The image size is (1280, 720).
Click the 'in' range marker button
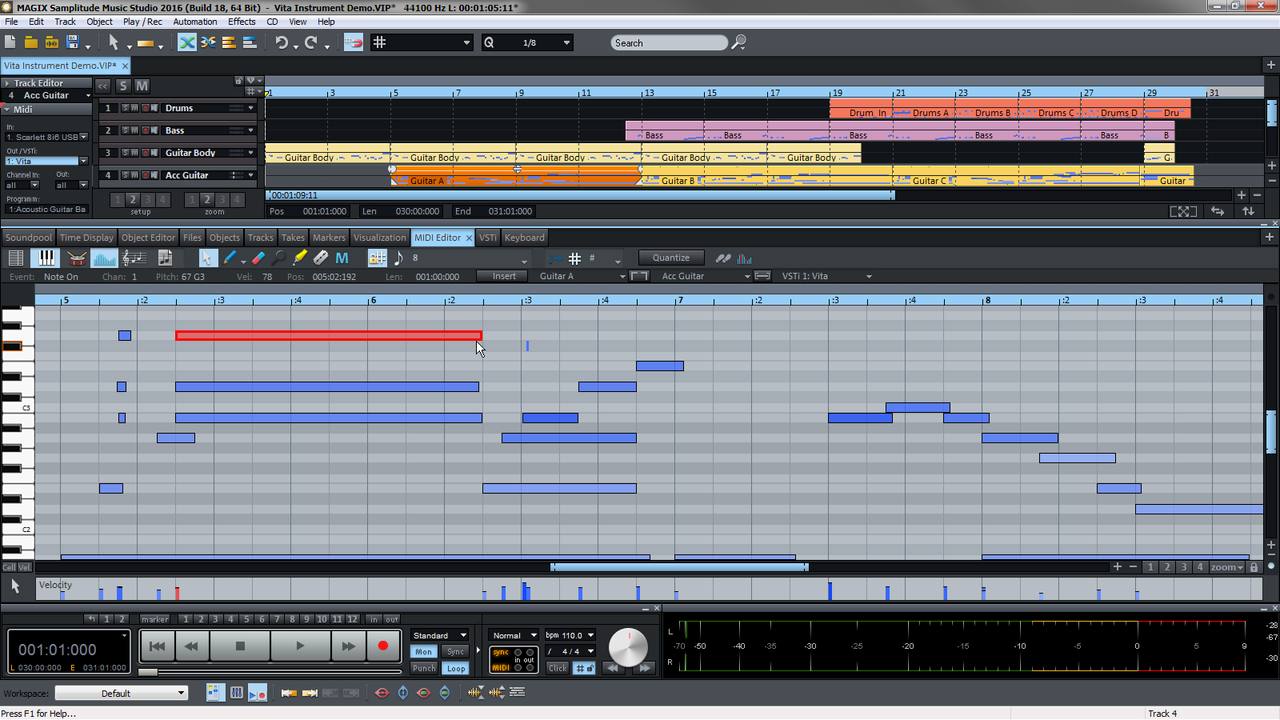[374, 619]
